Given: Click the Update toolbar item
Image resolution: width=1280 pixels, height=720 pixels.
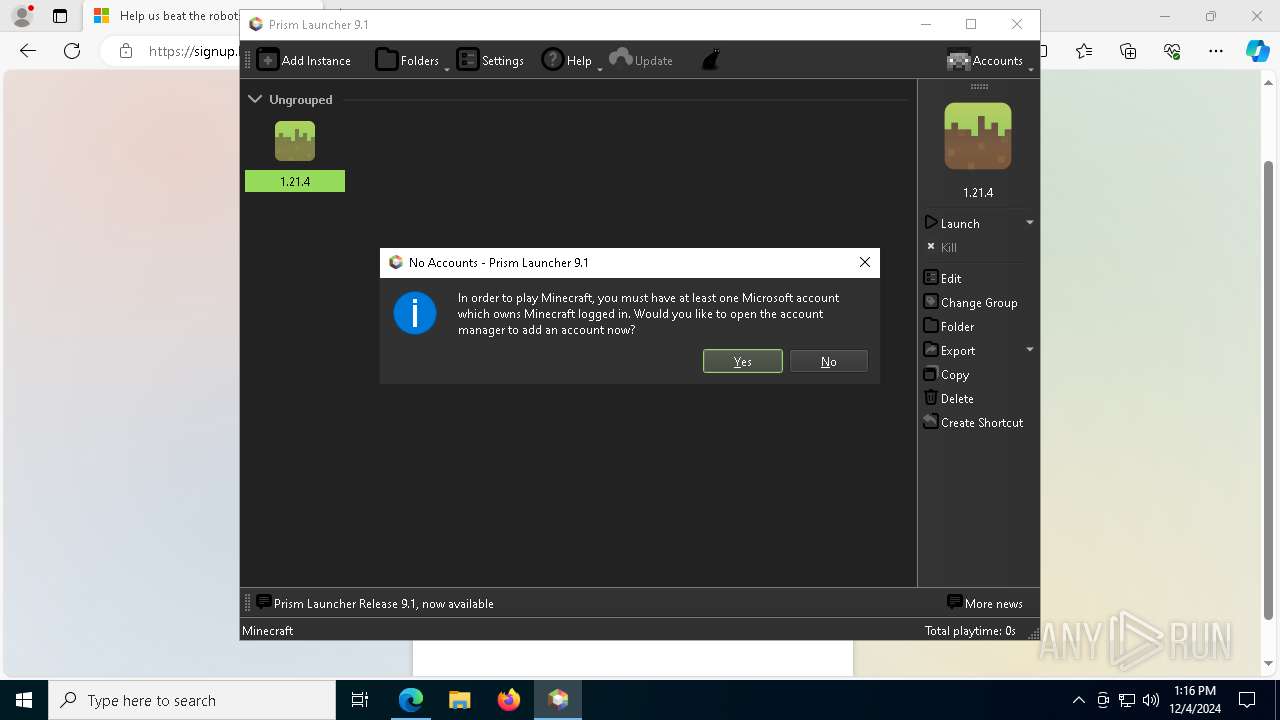Looking at the screenshot, I should click(x=641, y=60).
